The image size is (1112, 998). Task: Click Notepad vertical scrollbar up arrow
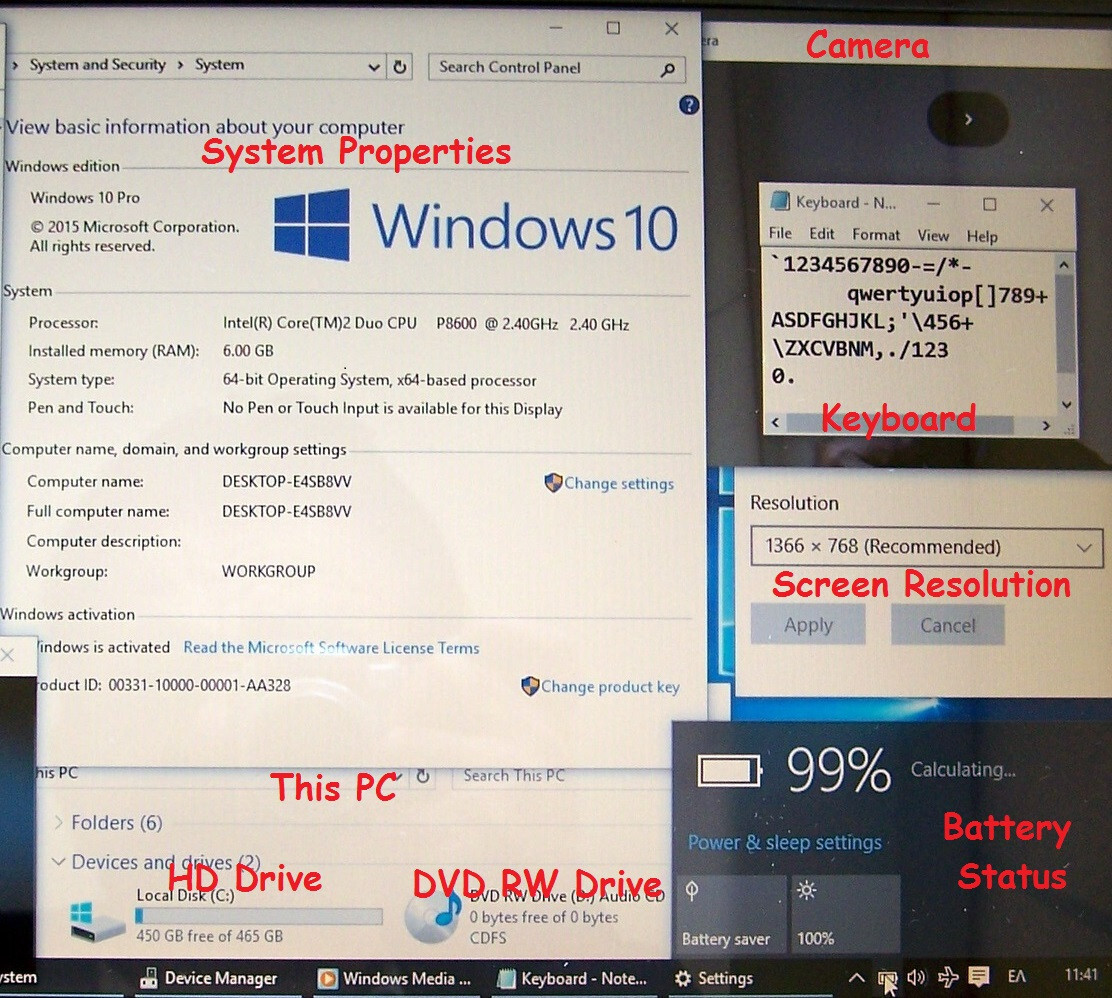[x=1064, y=265]
